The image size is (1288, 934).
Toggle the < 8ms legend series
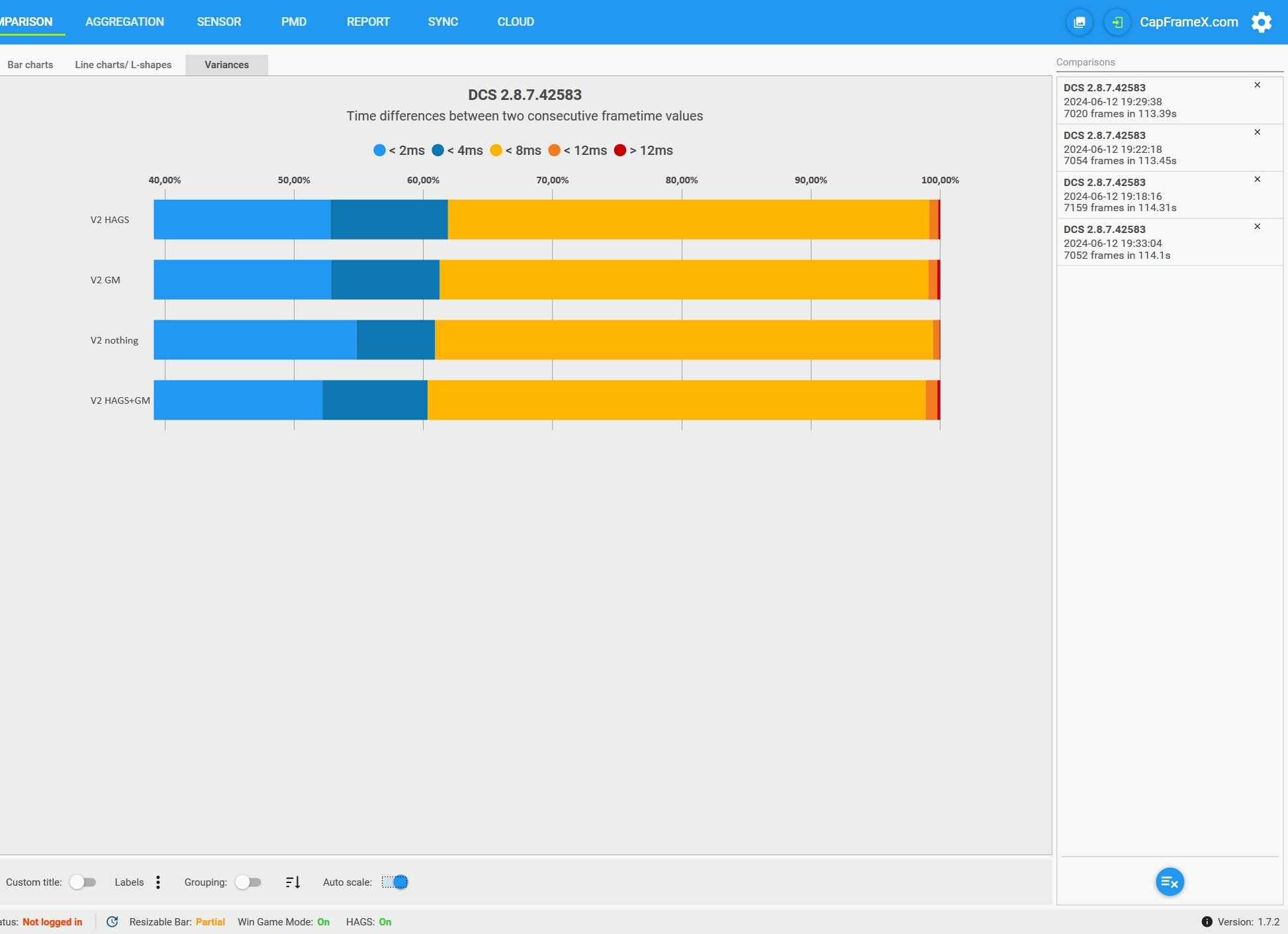516,150
